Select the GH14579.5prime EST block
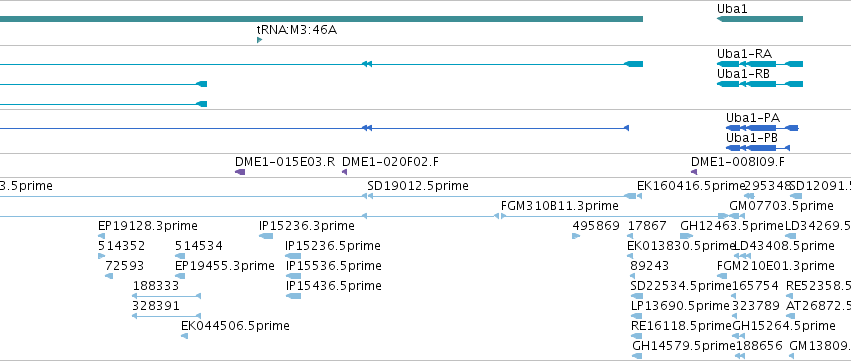 (x=637, y=356)
